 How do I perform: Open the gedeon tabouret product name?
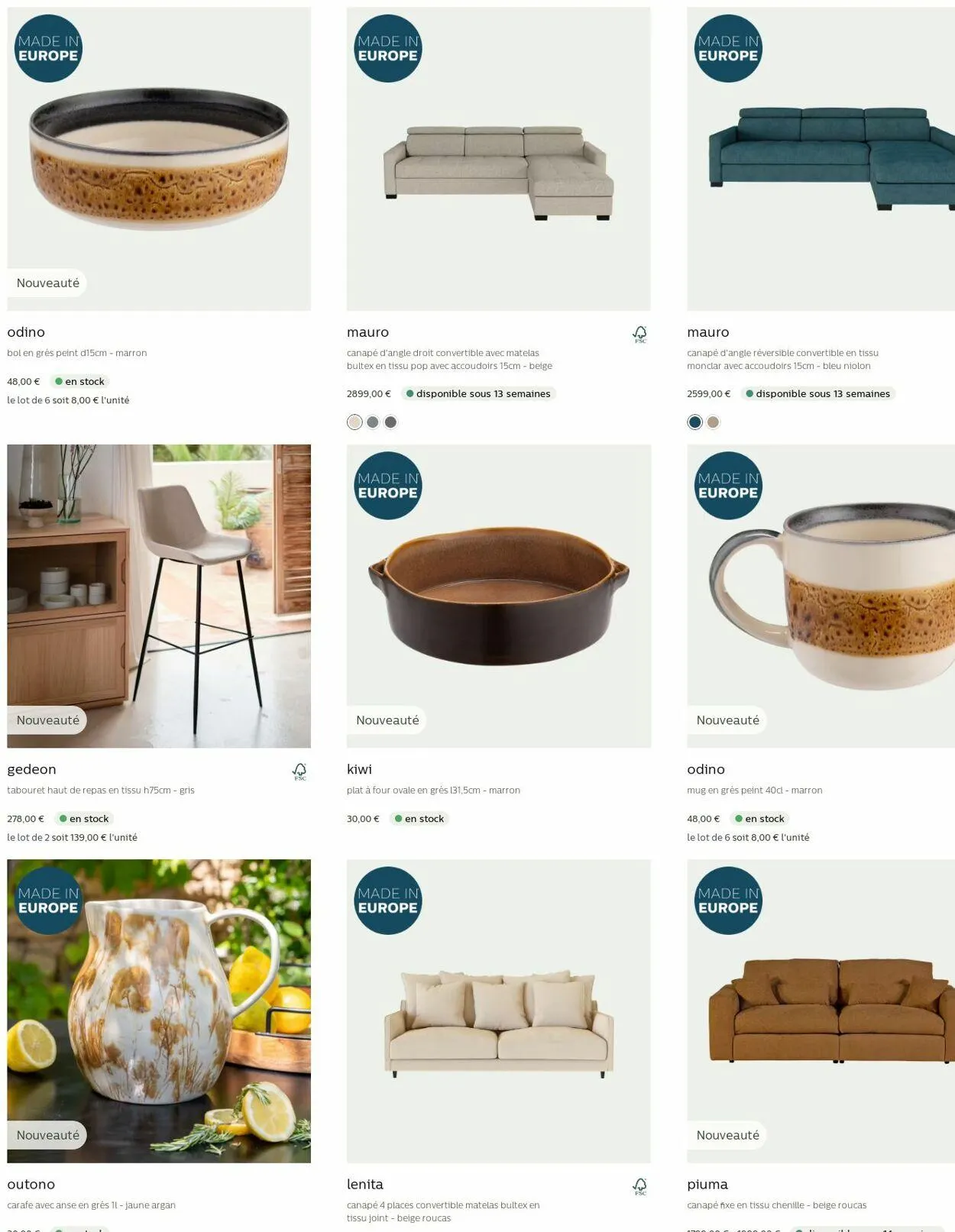(31, 769)
